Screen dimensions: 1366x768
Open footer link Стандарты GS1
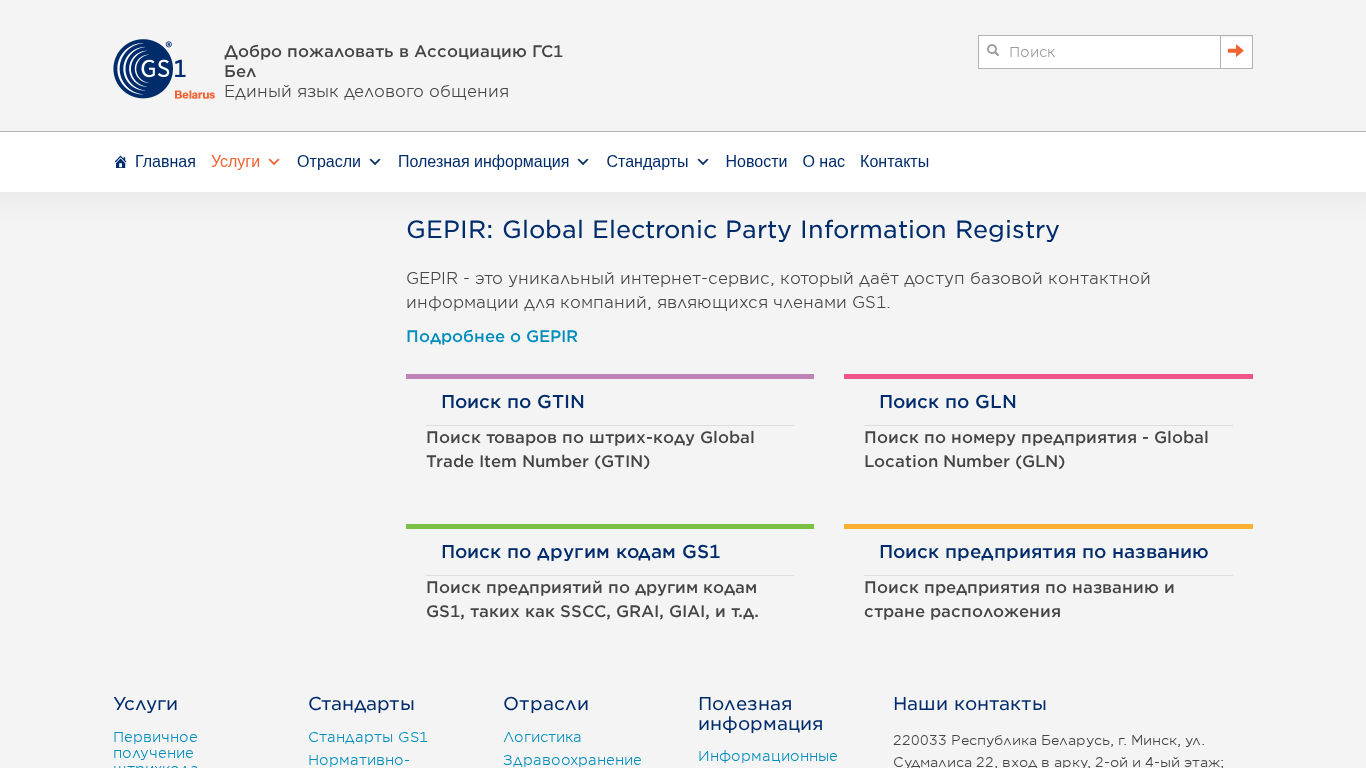(x=368, y=737)
